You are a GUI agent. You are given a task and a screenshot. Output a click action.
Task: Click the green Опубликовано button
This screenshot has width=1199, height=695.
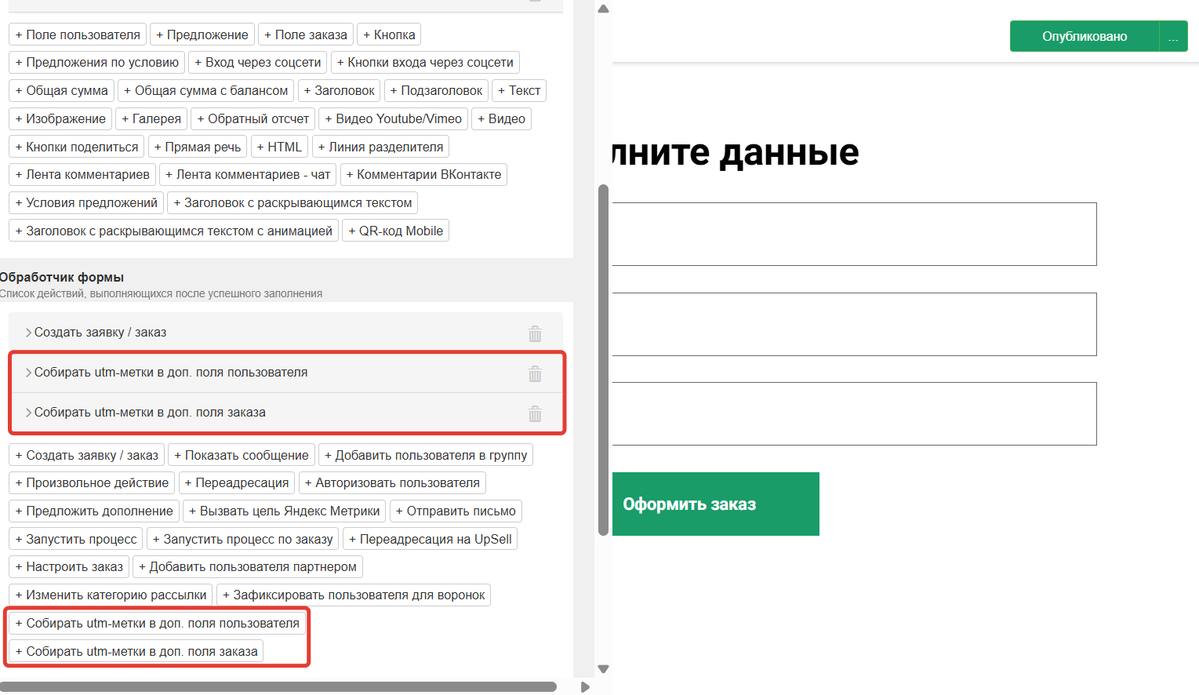(1085, 34)
